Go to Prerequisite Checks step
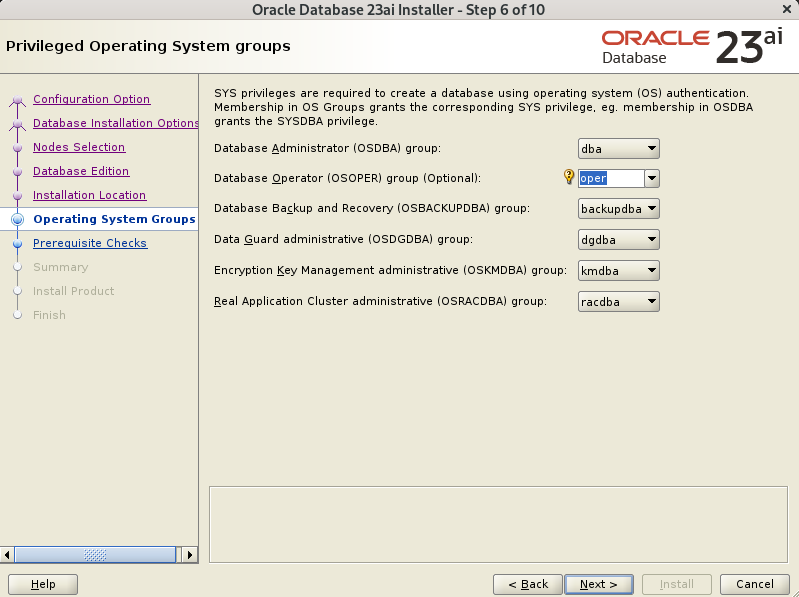 [90, 243]
